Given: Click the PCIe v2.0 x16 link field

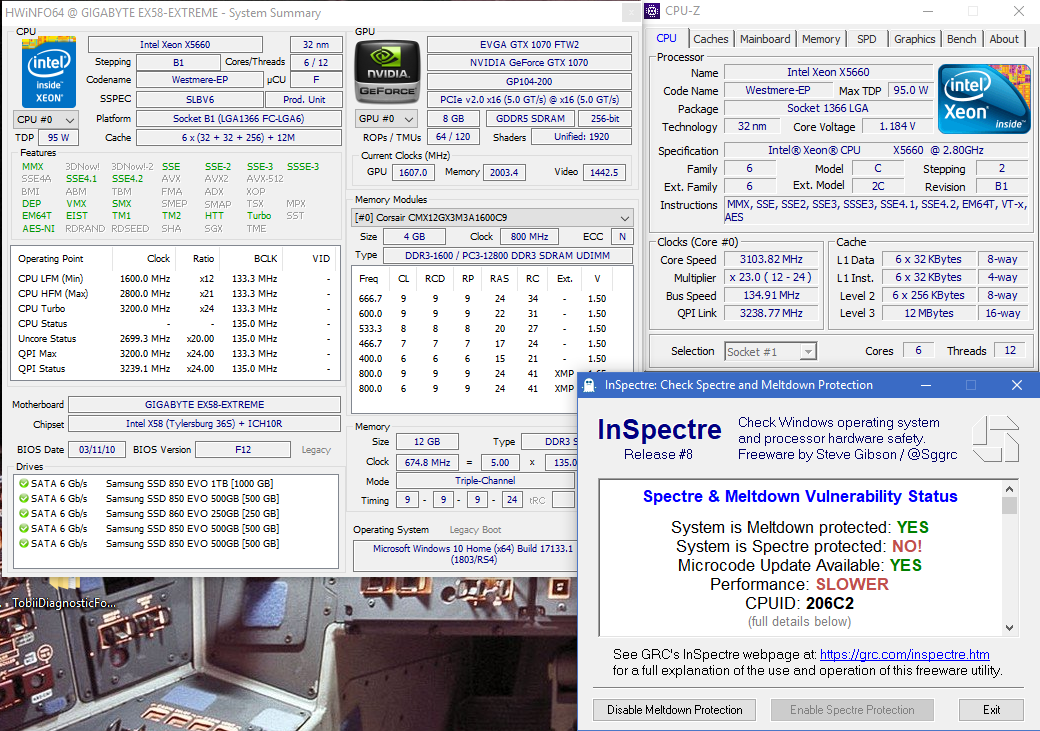Looking at the screenshot, I should click(x=529, y=100).
